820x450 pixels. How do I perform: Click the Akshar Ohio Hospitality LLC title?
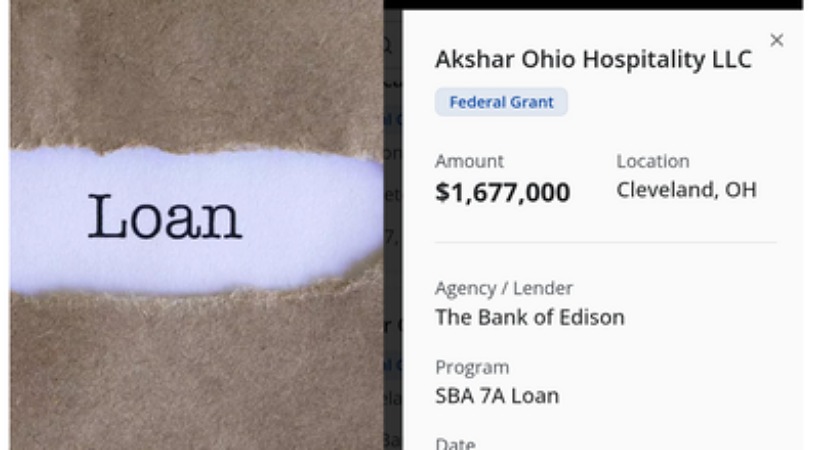[x=593, y=60]
